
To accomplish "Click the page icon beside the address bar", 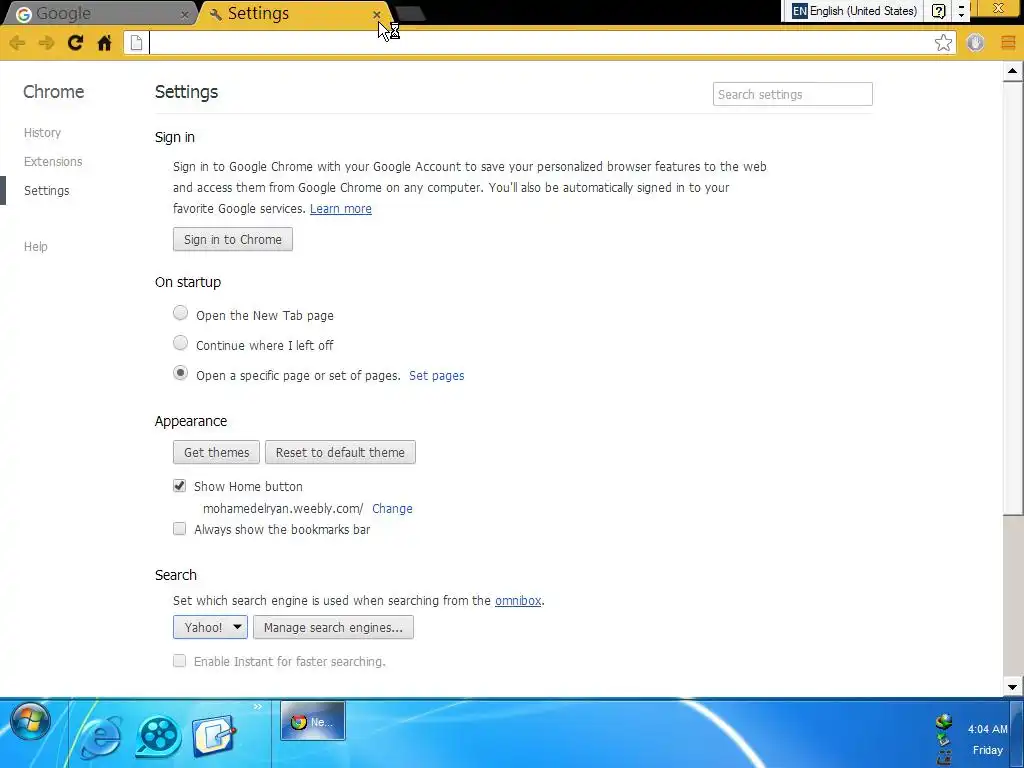I will [136, 43].
